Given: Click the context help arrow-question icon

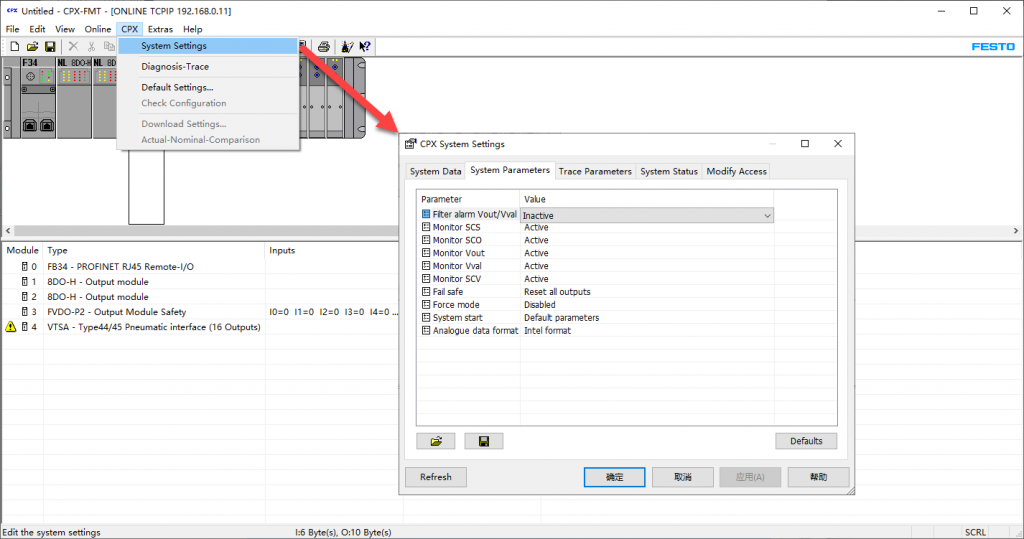Looking at the screenshot, I should click(365, 46).
